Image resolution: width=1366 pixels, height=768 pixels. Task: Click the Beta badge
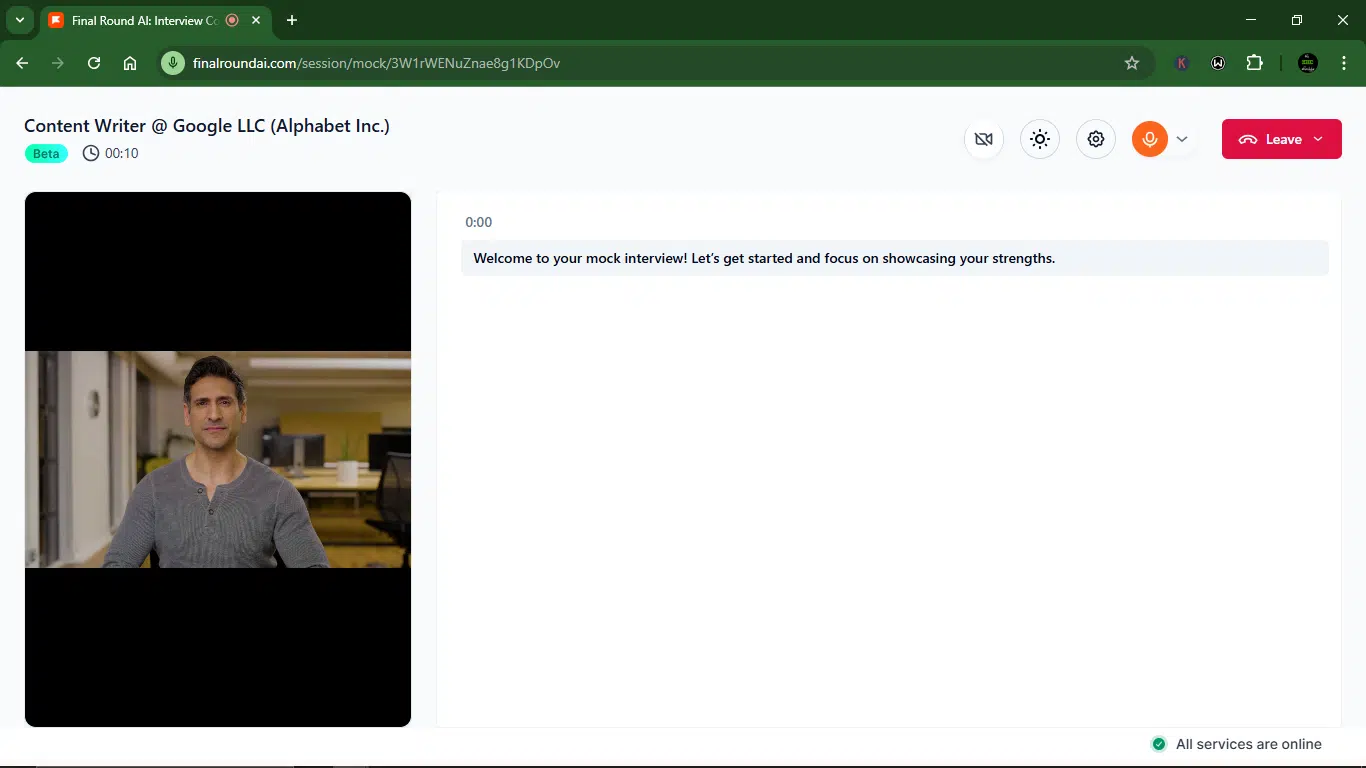[46, 153]
